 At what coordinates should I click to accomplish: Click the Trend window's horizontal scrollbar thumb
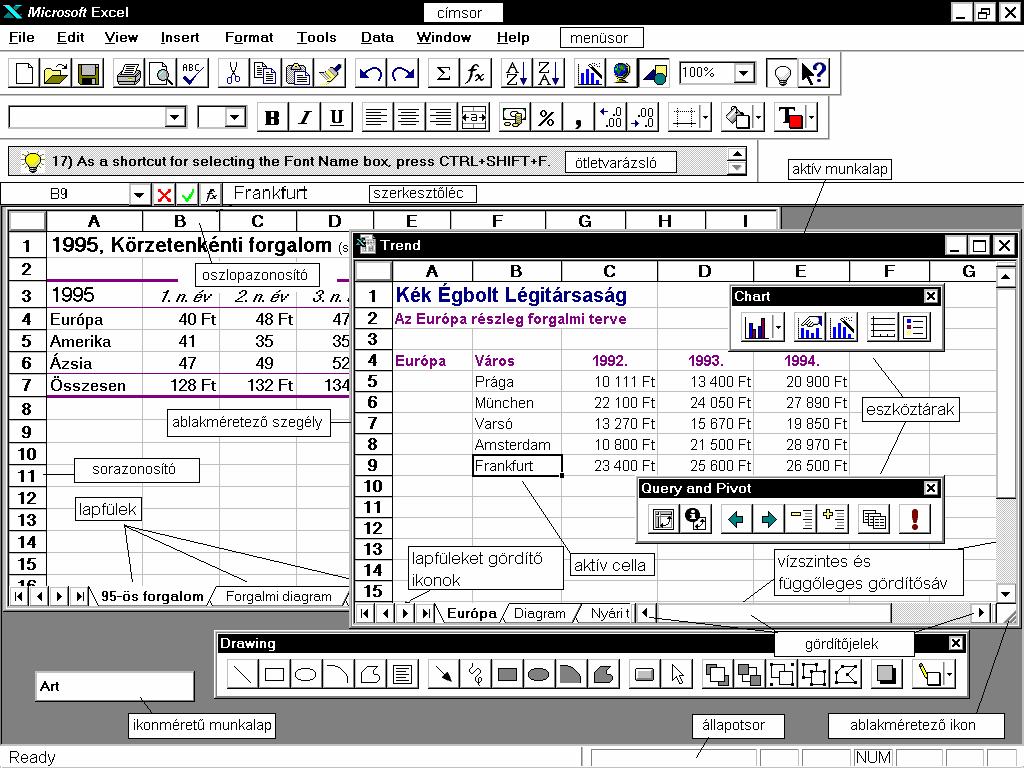774,613
